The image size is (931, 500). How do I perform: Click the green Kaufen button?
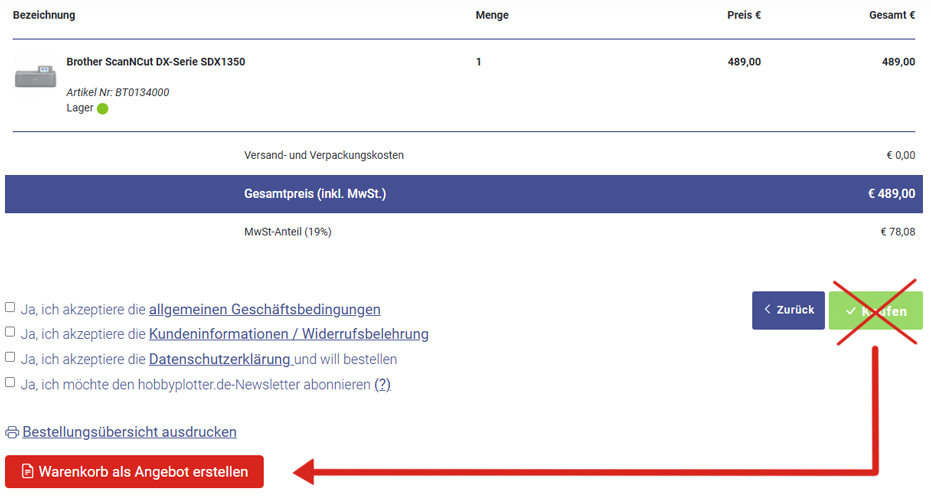[x=876, y=311]
